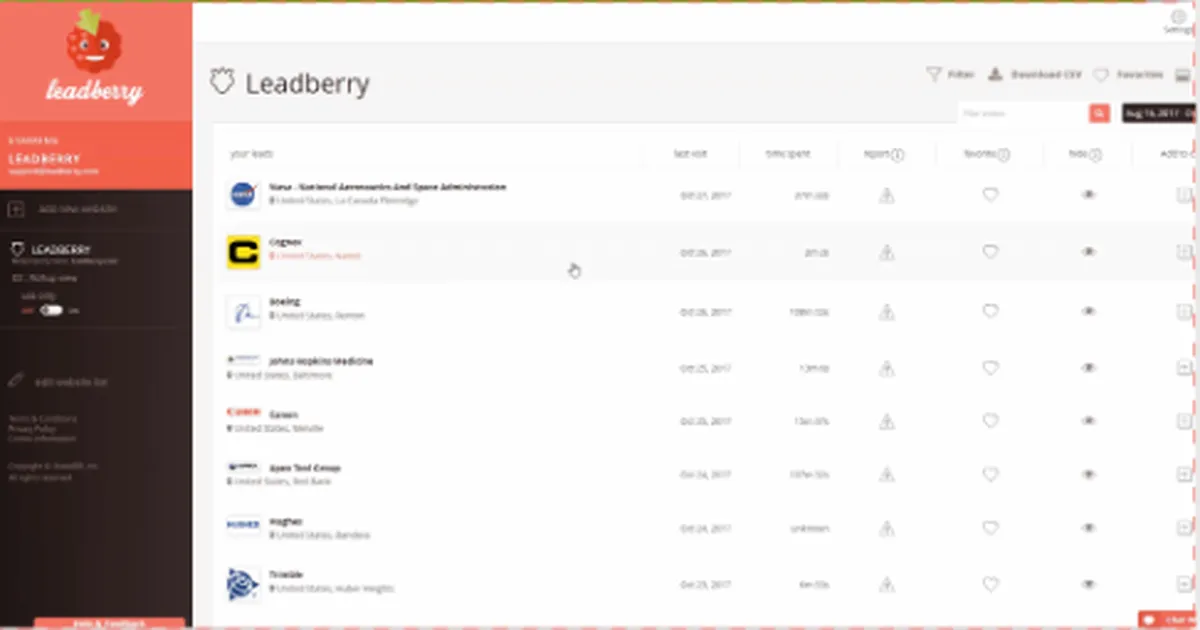This screenshot has height=630, width=1200.
Task: Click the Nasa logo thumbnail
Action: (x=243, y=195)
